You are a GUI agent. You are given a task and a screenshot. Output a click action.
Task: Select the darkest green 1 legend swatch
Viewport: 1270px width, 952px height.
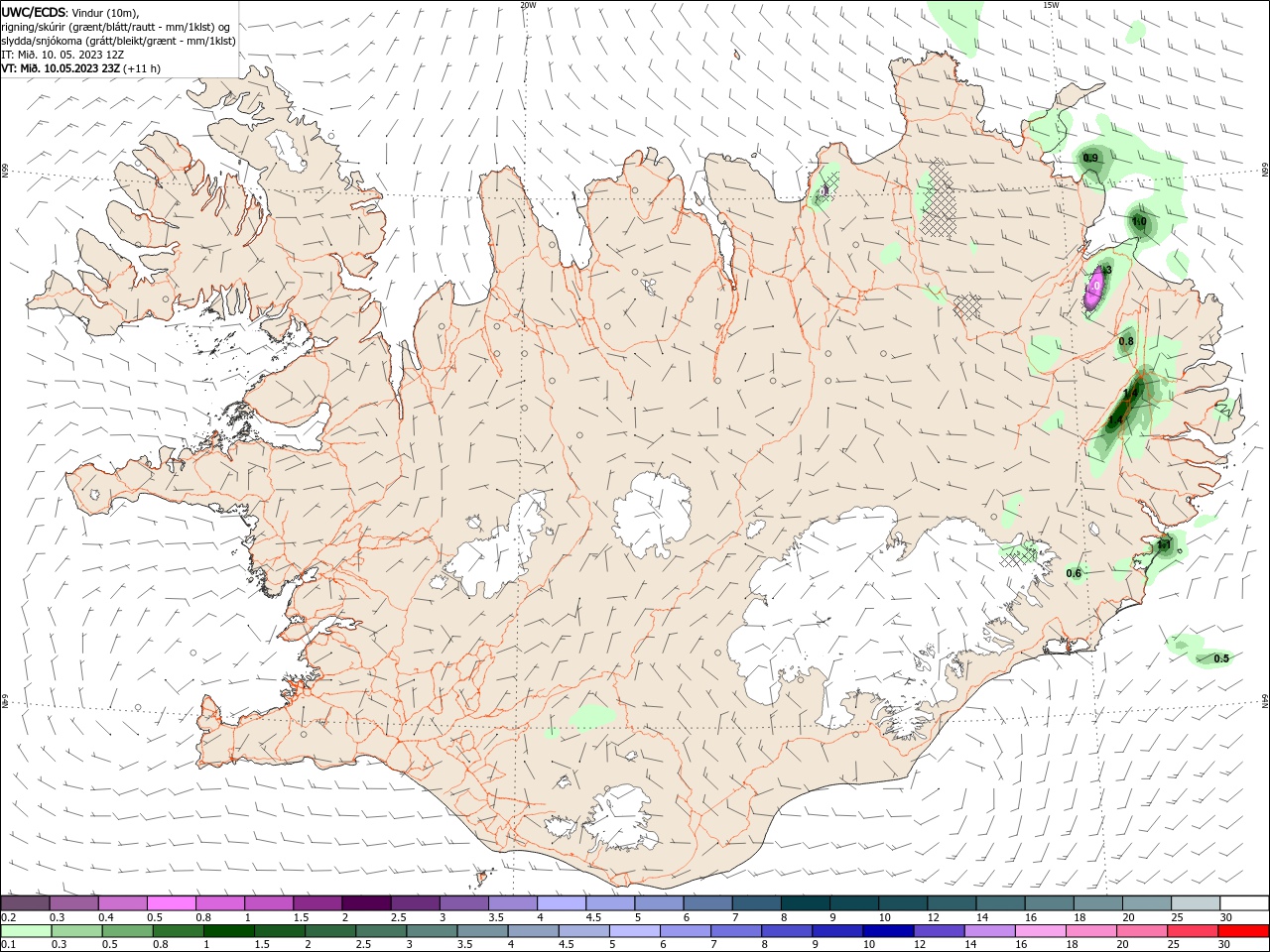(x=229, y=931)
